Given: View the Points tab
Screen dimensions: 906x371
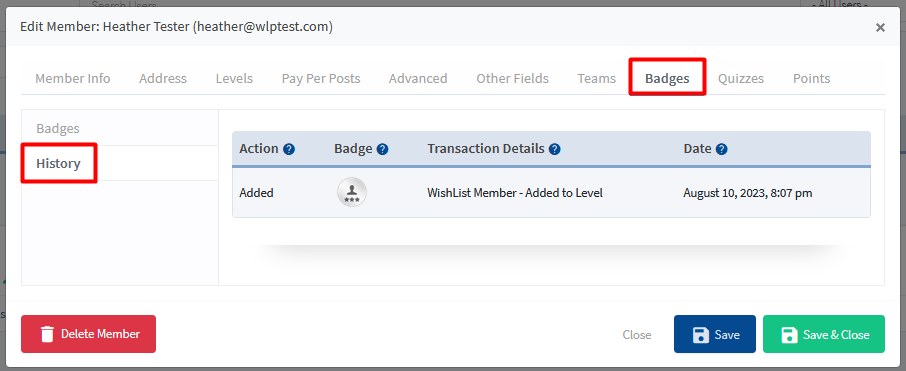Looking at the screenshot, I should pos(811,79).
